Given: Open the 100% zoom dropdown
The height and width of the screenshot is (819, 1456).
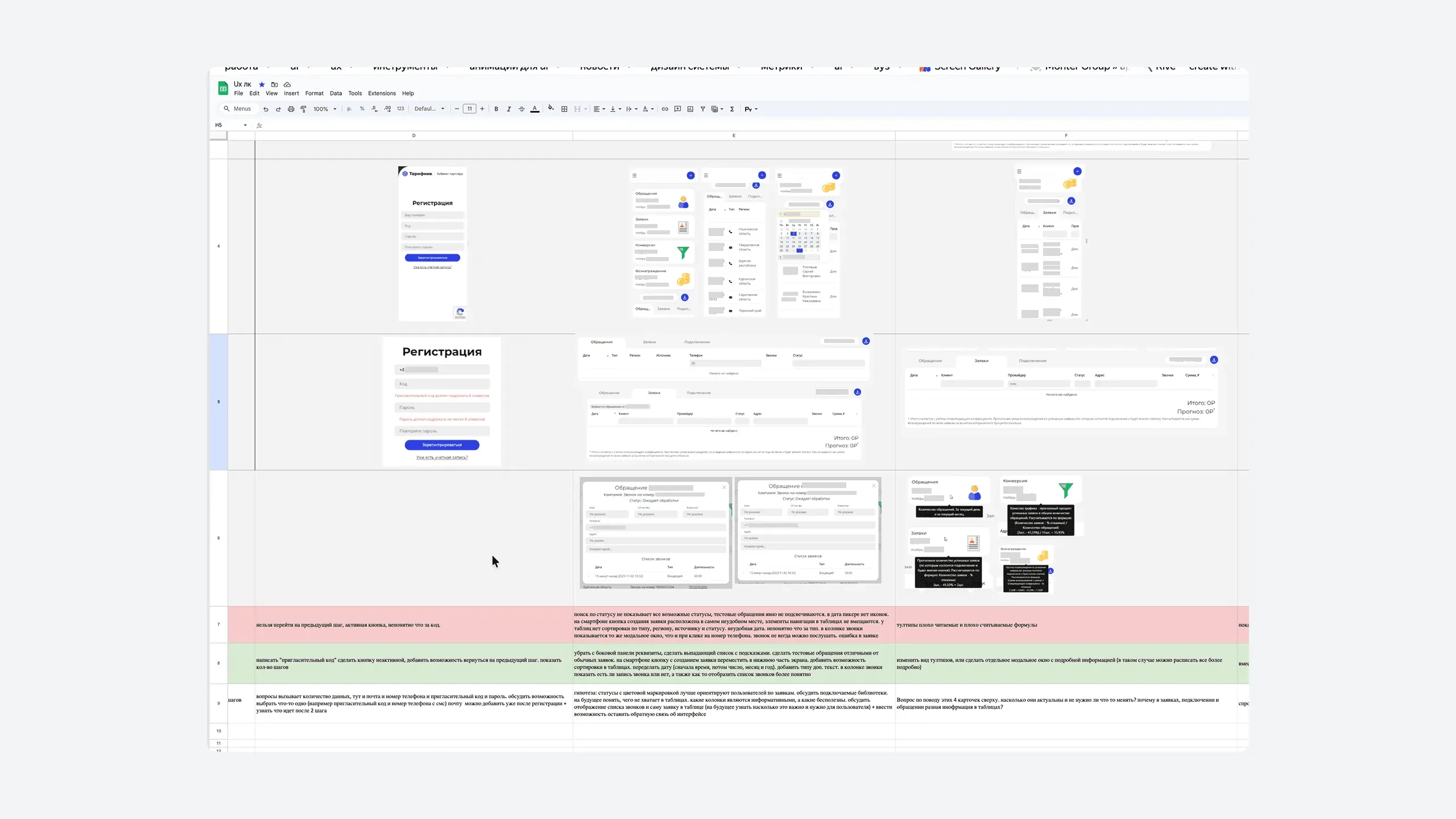Looking at the screenshot, I should pyautogui.click(x=325, y=109).
